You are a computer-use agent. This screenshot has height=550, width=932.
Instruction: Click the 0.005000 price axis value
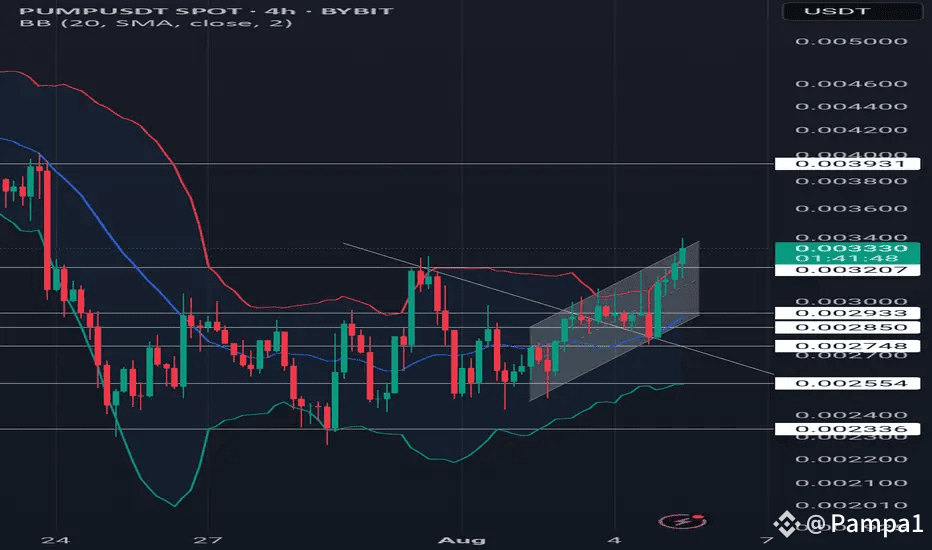click(x=851, y=42)
